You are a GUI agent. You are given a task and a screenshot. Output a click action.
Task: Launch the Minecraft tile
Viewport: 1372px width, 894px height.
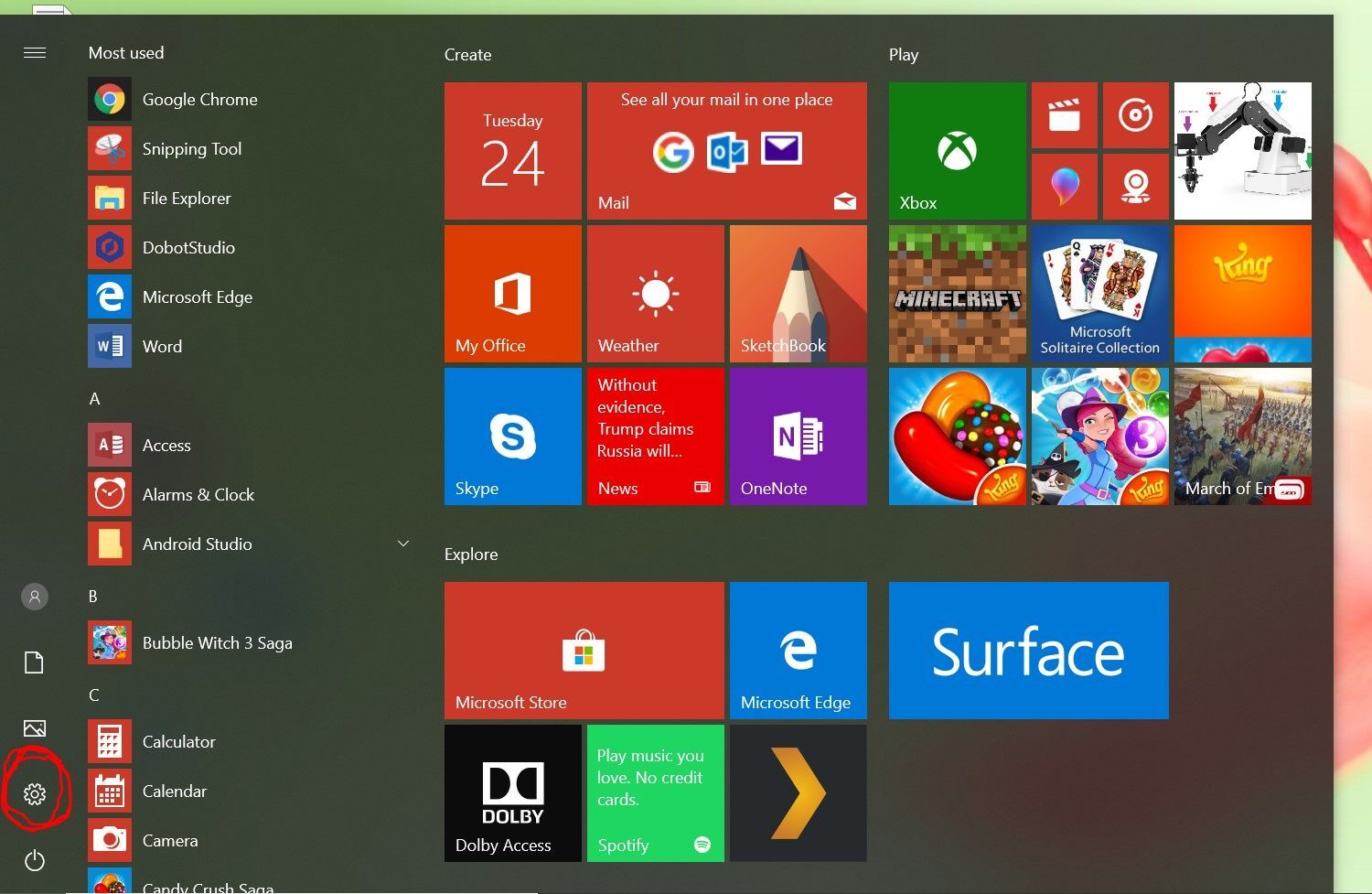958,294
